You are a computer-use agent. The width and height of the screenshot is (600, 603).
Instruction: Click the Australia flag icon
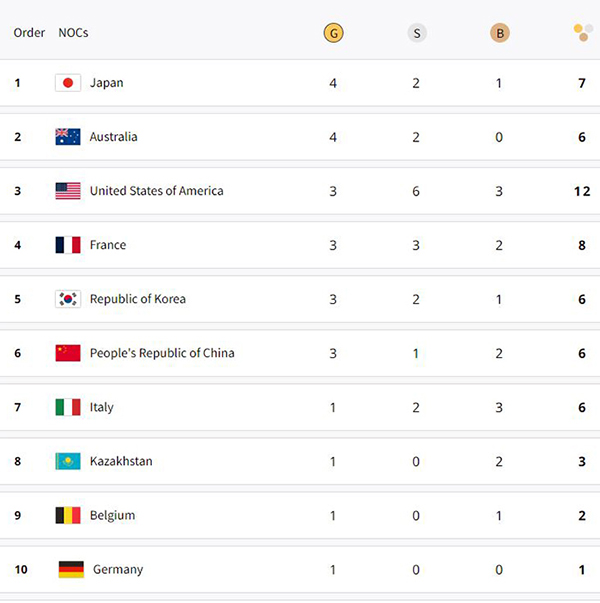[68, 137]
